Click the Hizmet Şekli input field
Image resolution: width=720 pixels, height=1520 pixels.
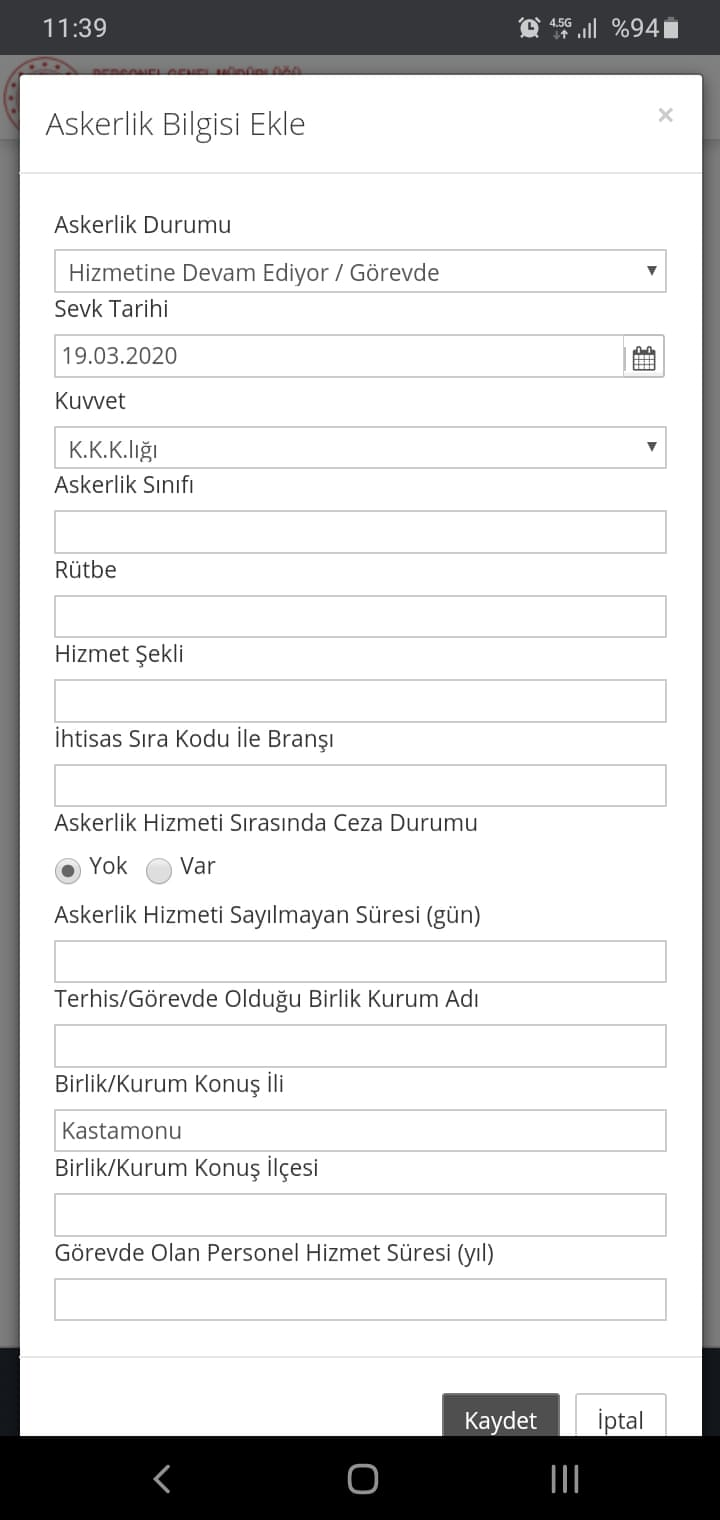pyautogui.click(x=360, y=701)
